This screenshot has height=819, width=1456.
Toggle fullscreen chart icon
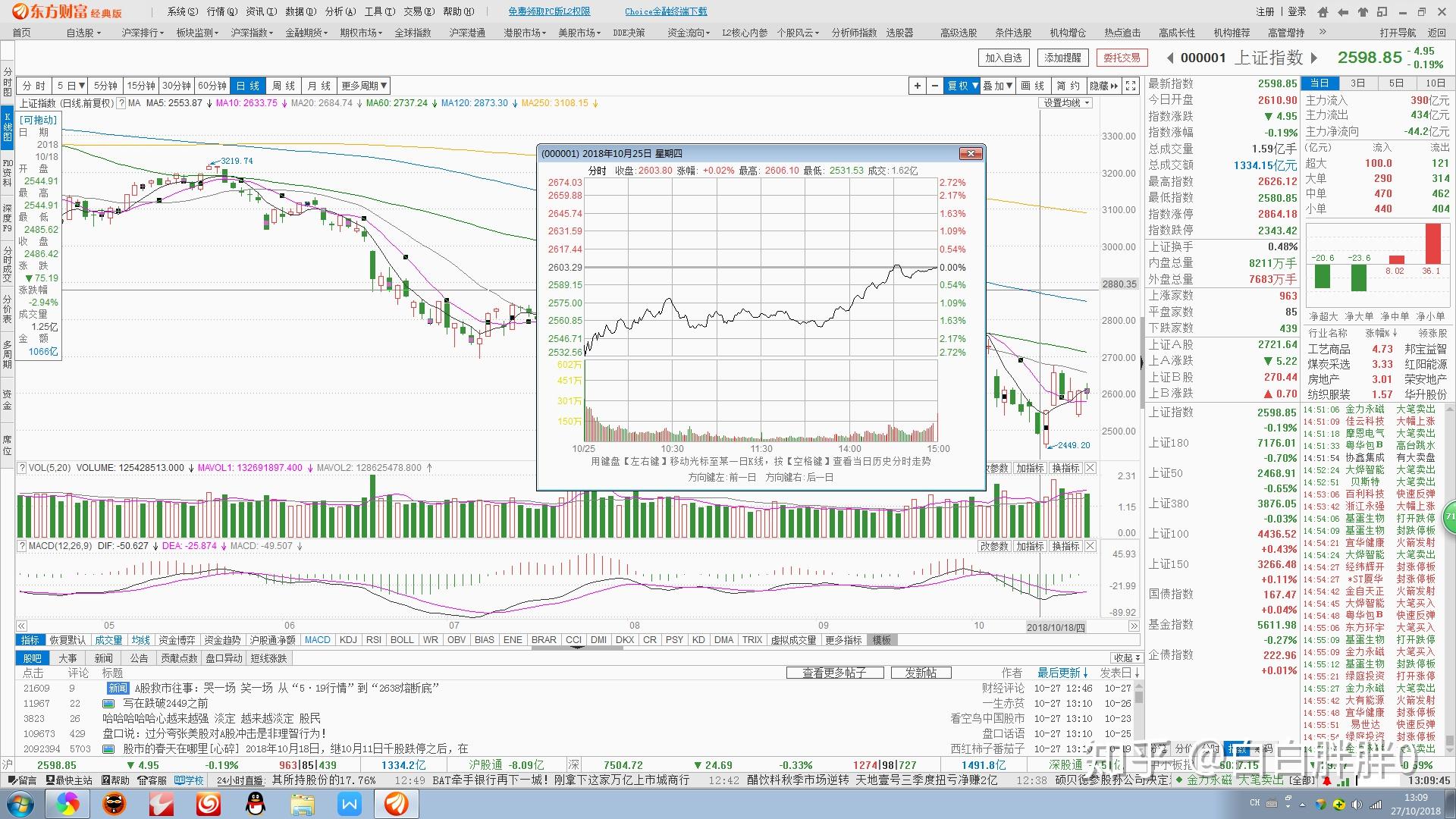point(1131,86)
